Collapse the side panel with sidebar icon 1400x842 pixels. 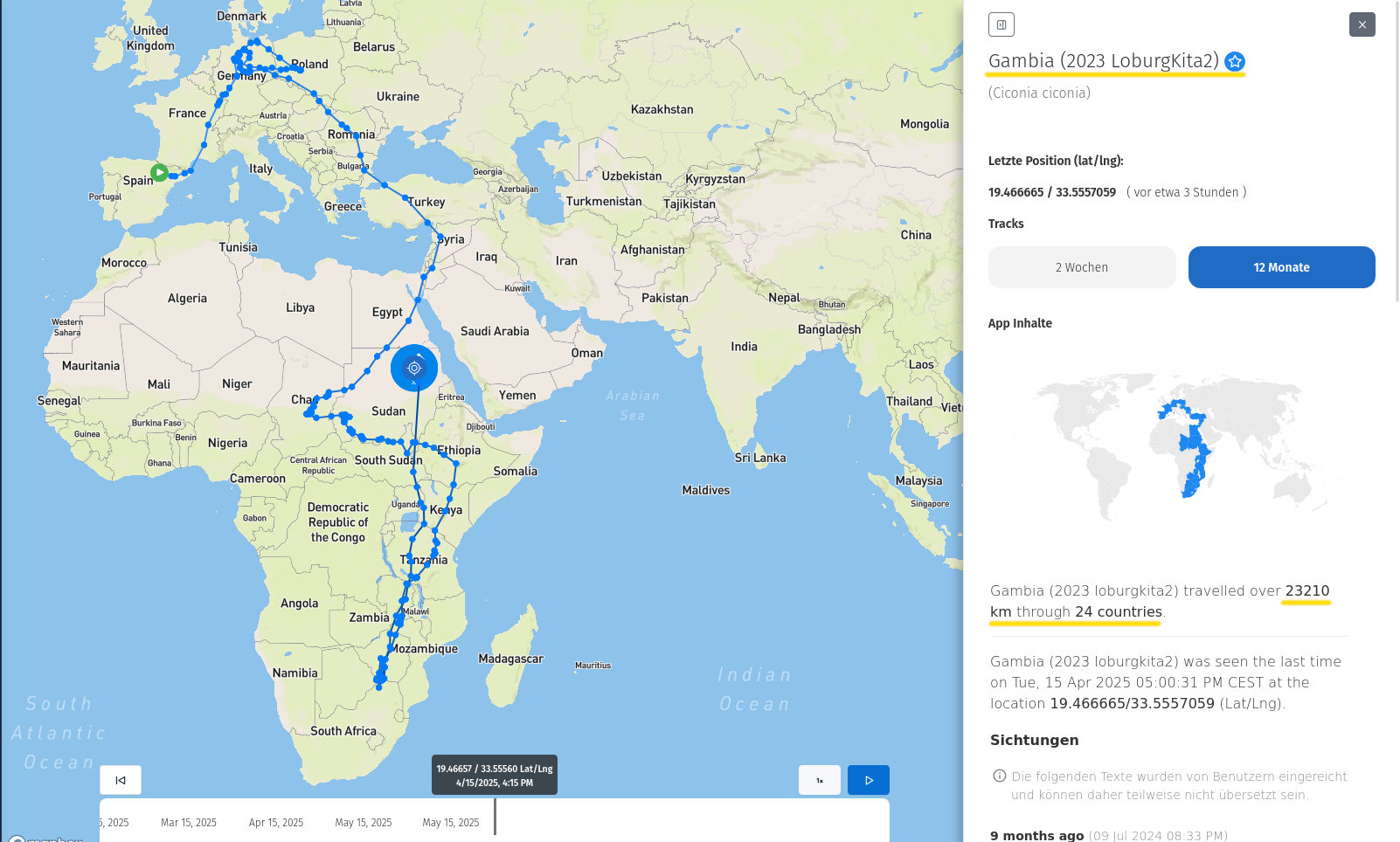(x=1001, y=24)
